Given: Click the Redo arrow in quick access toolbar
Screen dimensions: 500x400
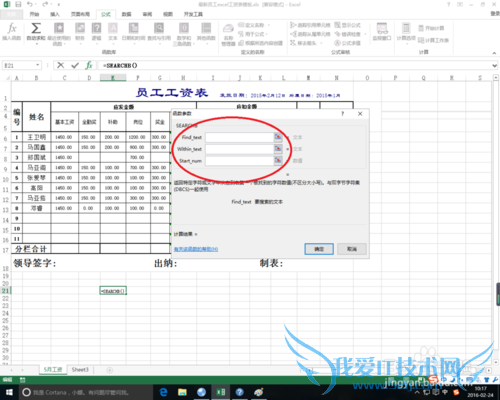Looking at the screenshot, I should coord(45,4).
